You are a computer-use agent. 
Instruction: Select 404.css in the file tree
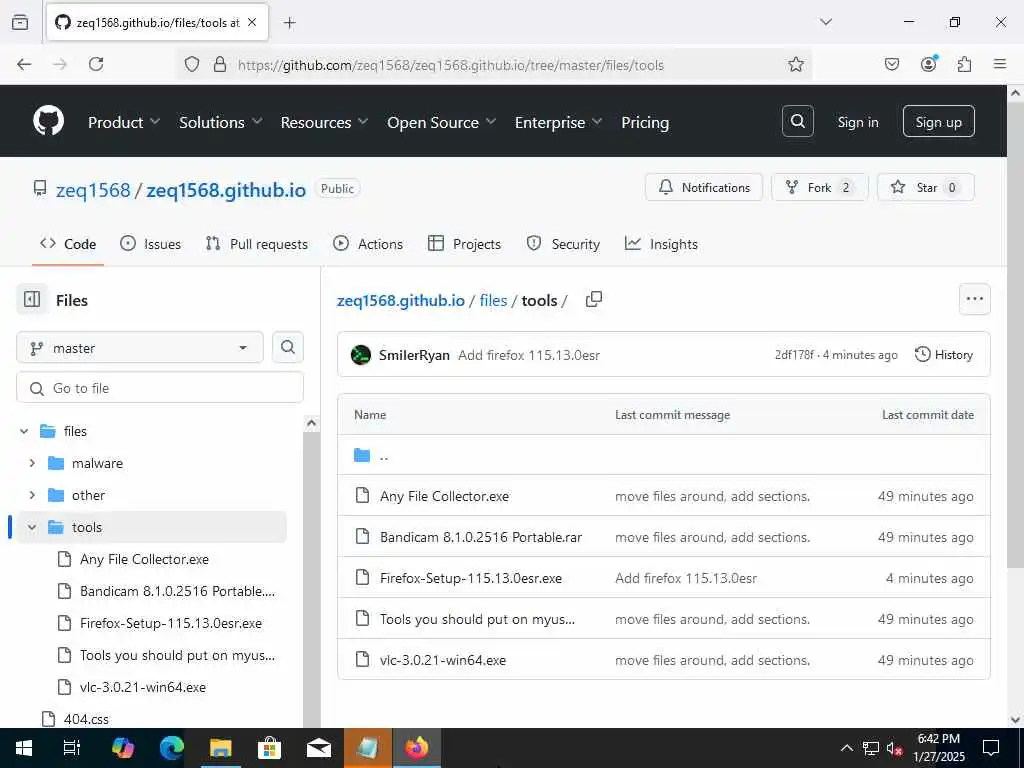click(x=86, y=719)
